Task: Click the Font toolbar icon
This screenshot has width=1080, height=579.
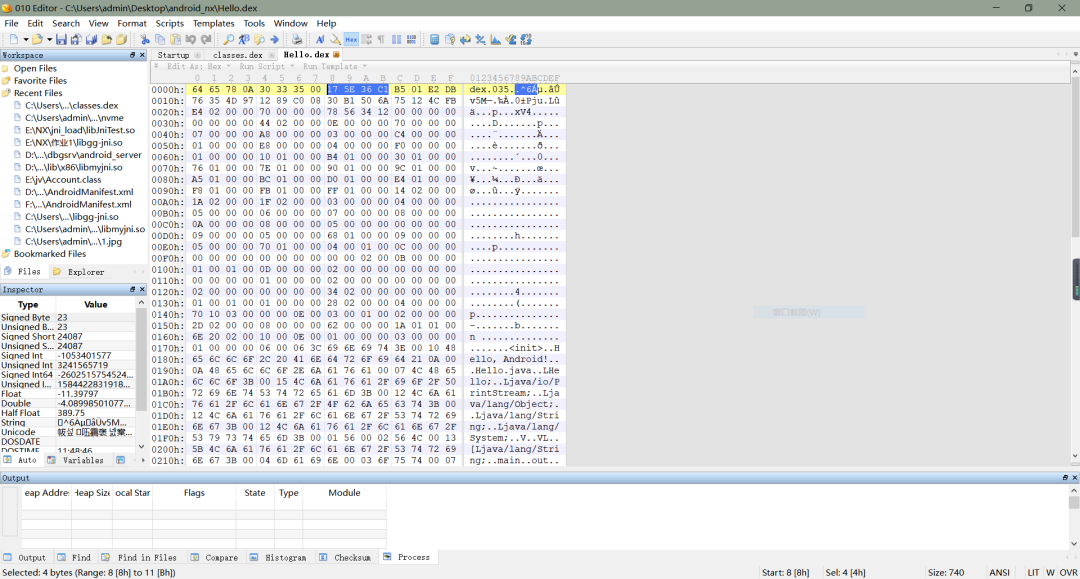Action: point(320,39)
